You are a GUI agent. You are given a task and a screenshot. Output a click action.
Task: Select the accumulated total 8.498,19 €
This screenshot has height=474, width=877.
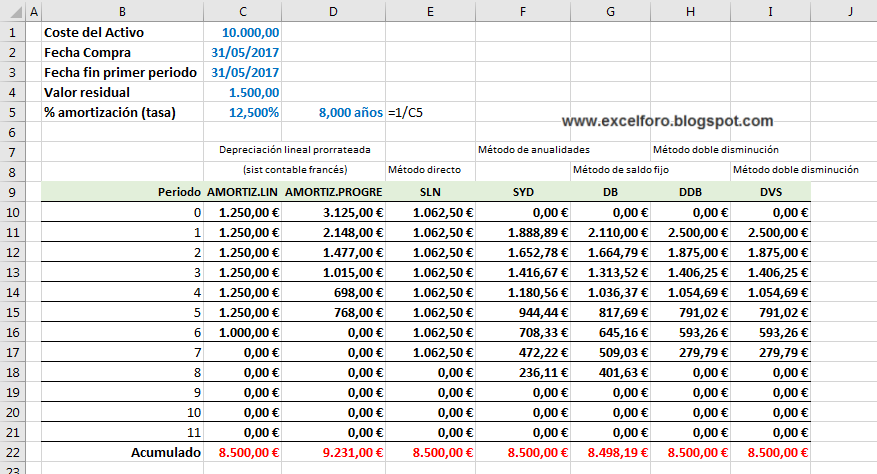coord(611,452)
